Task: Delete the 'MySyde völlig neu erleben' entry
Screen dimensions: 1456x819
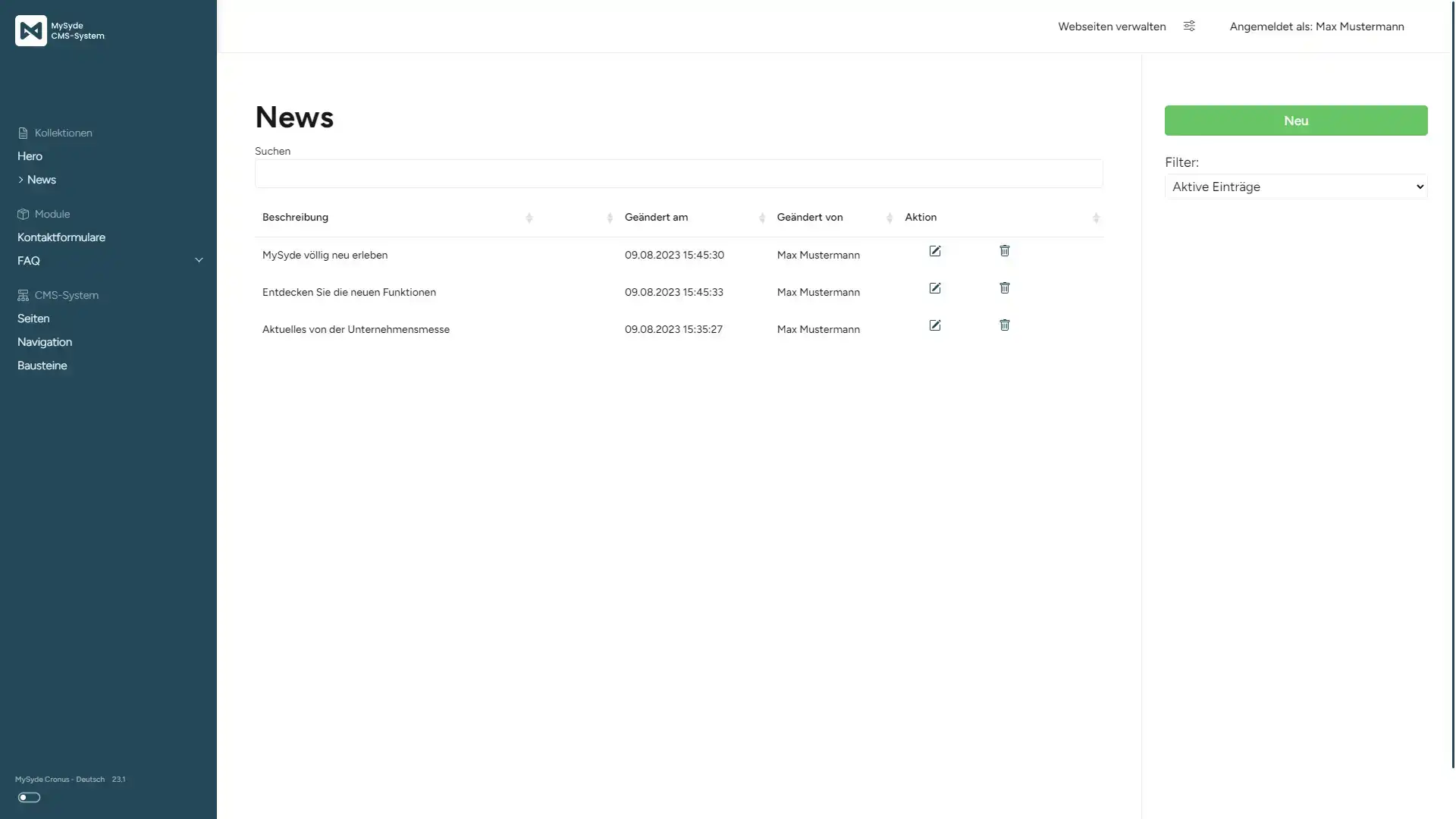Action: [x=1005, y=250]
